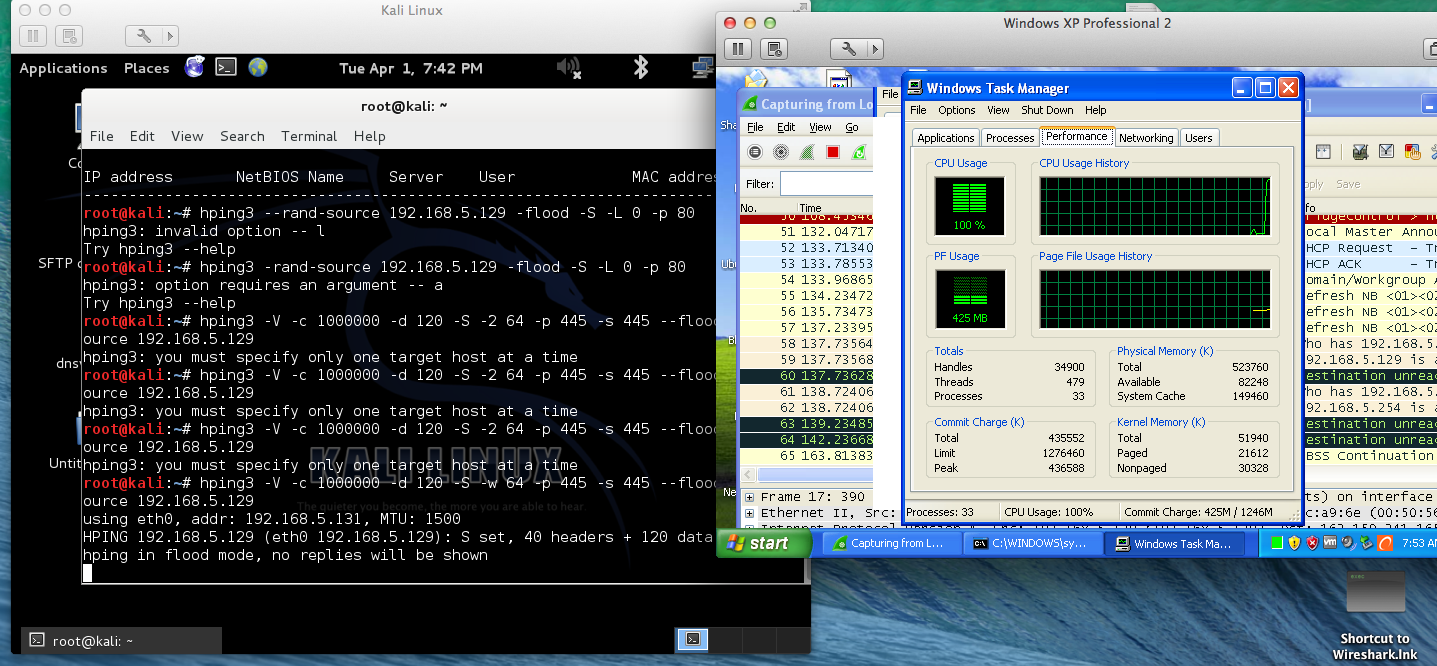Click the clock showing Tue Apr 1
Image resolution: width=1437 pixels, height=666 pixels.
coord(411,68)
